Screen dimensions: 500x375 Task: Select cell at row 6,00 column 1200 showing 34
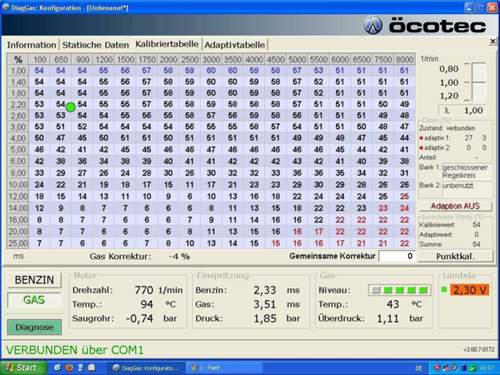coord(104,161)
